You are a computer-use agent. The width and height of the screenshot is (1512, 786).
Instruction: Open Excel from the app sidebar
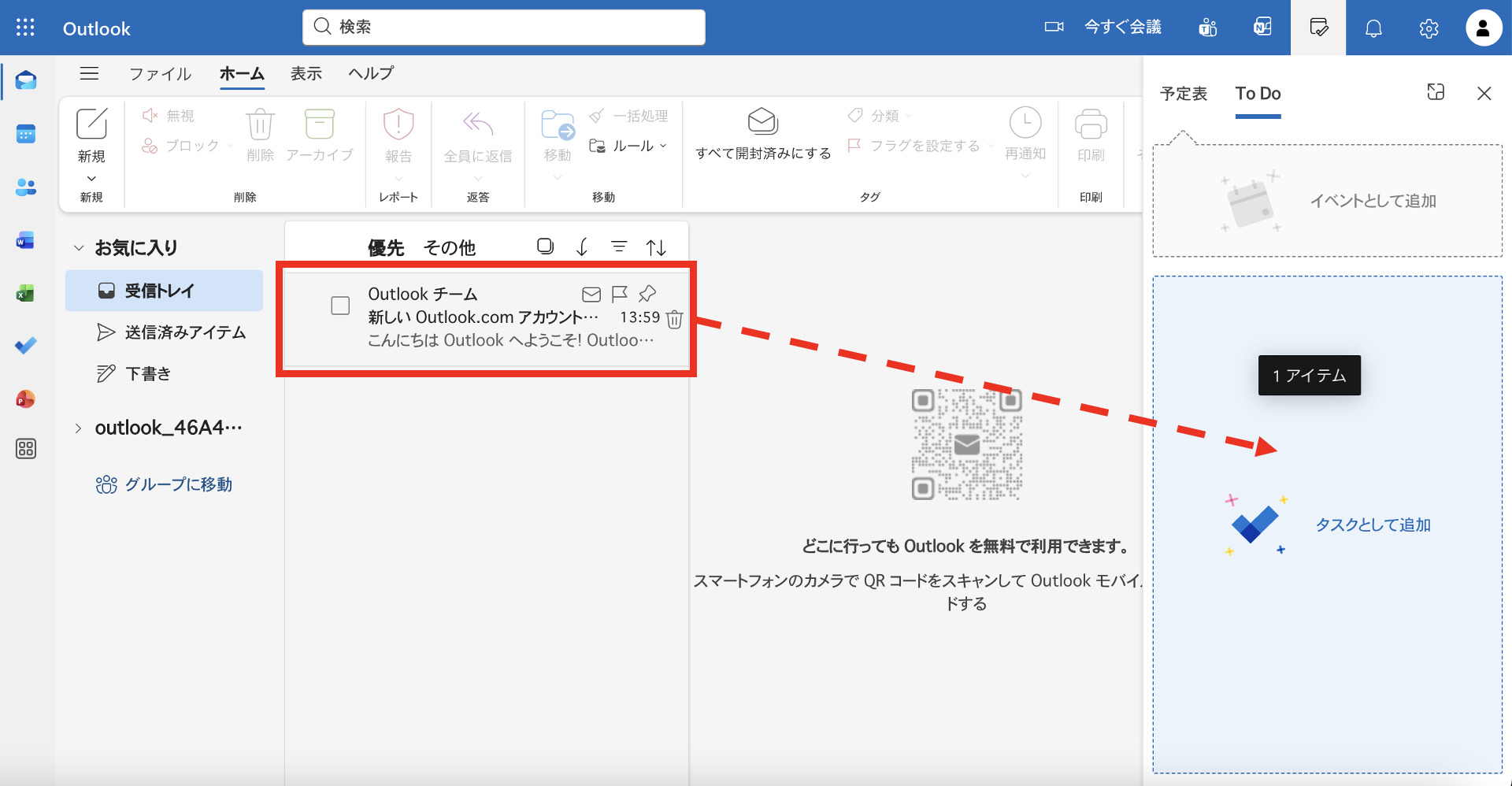click(26, 293)
